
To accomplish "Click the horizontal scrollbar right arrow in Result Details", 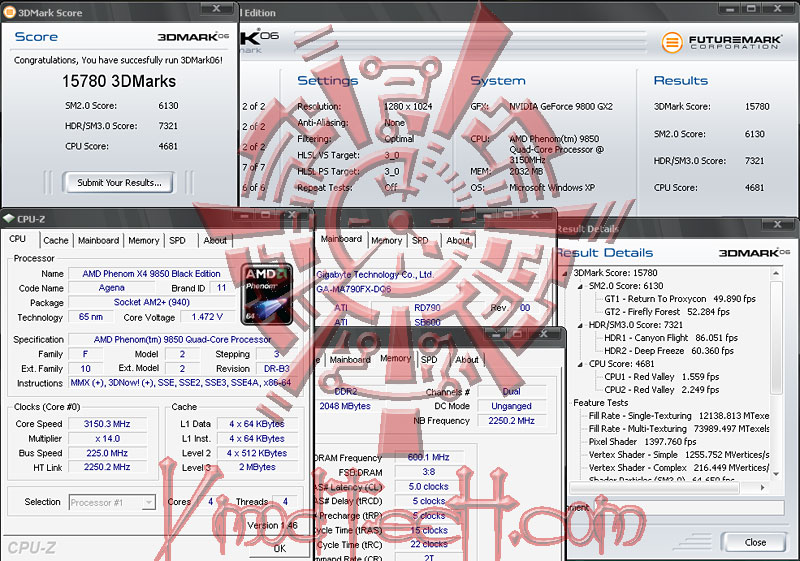I will [x=763, y=488].
